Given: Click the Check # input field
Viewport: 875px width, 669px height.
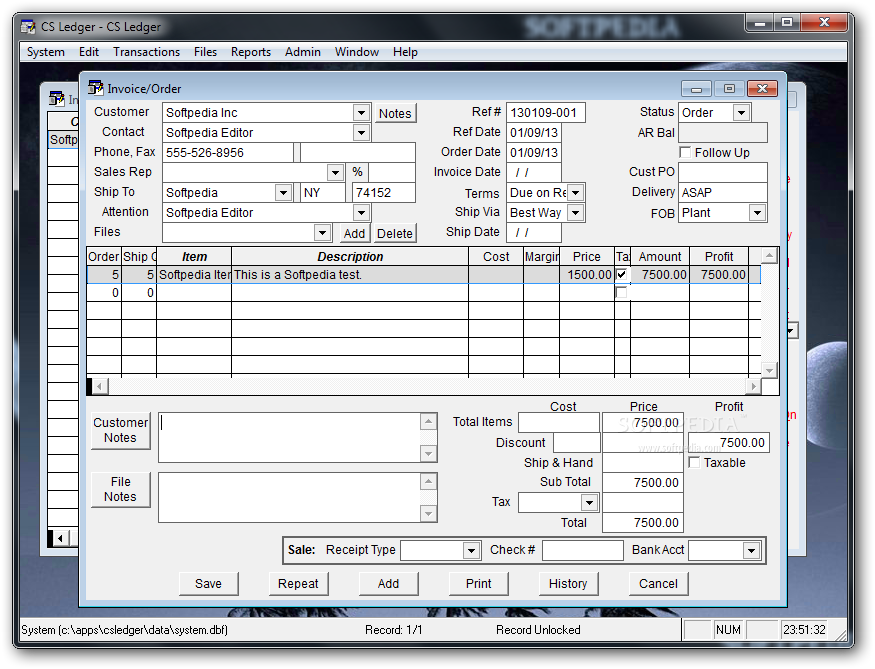Looking at the screenshot, I should click(583, 550).
